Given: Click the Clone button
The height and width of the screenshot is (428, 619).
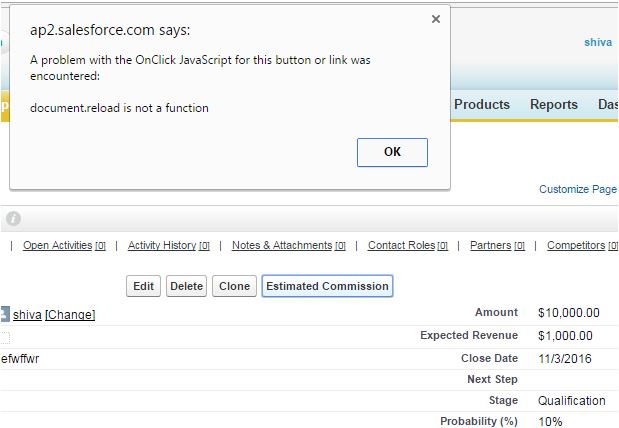Looking at the screenshot, I should pos(234,286).
